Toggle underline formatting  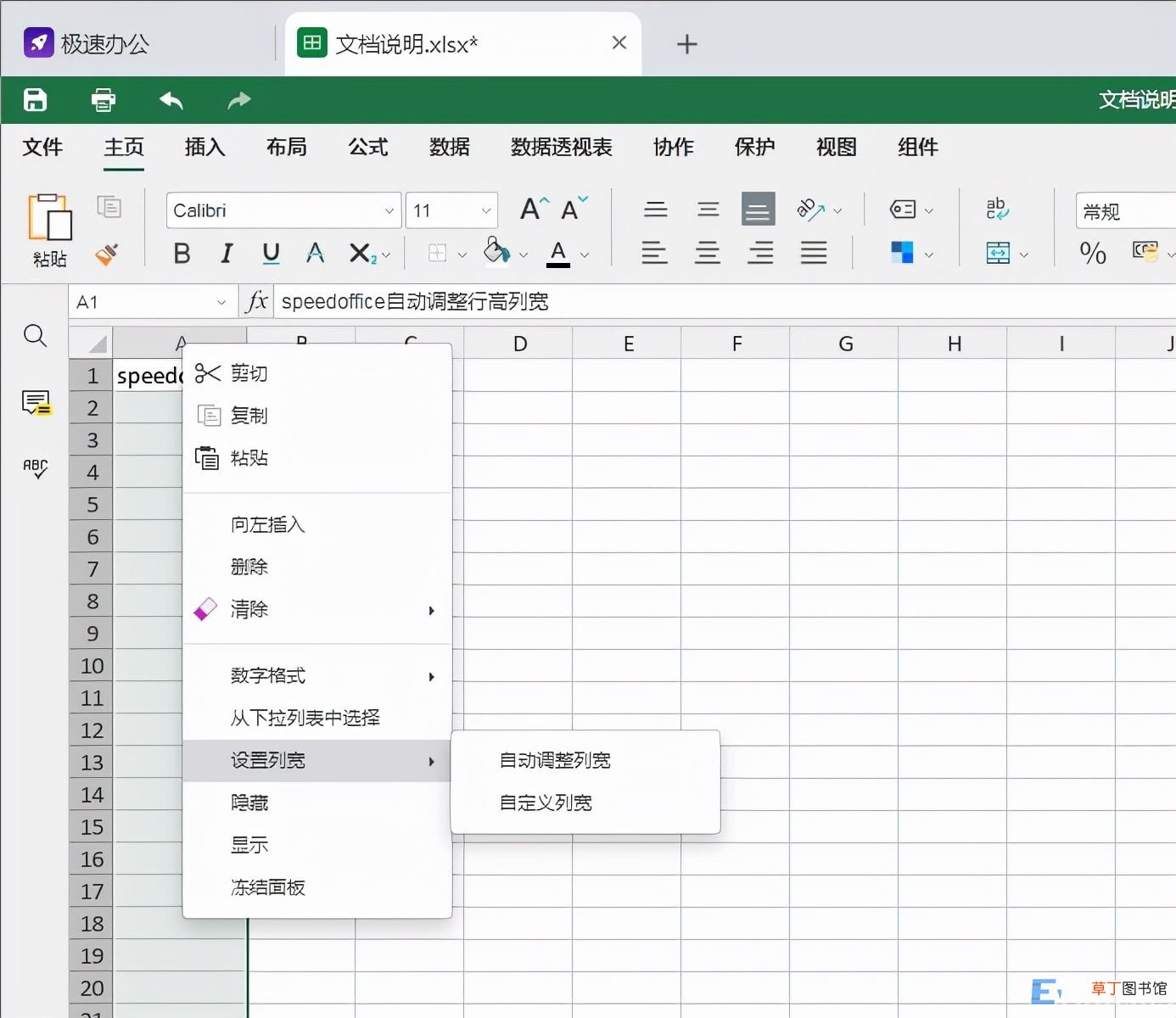[x=271, y=253]
